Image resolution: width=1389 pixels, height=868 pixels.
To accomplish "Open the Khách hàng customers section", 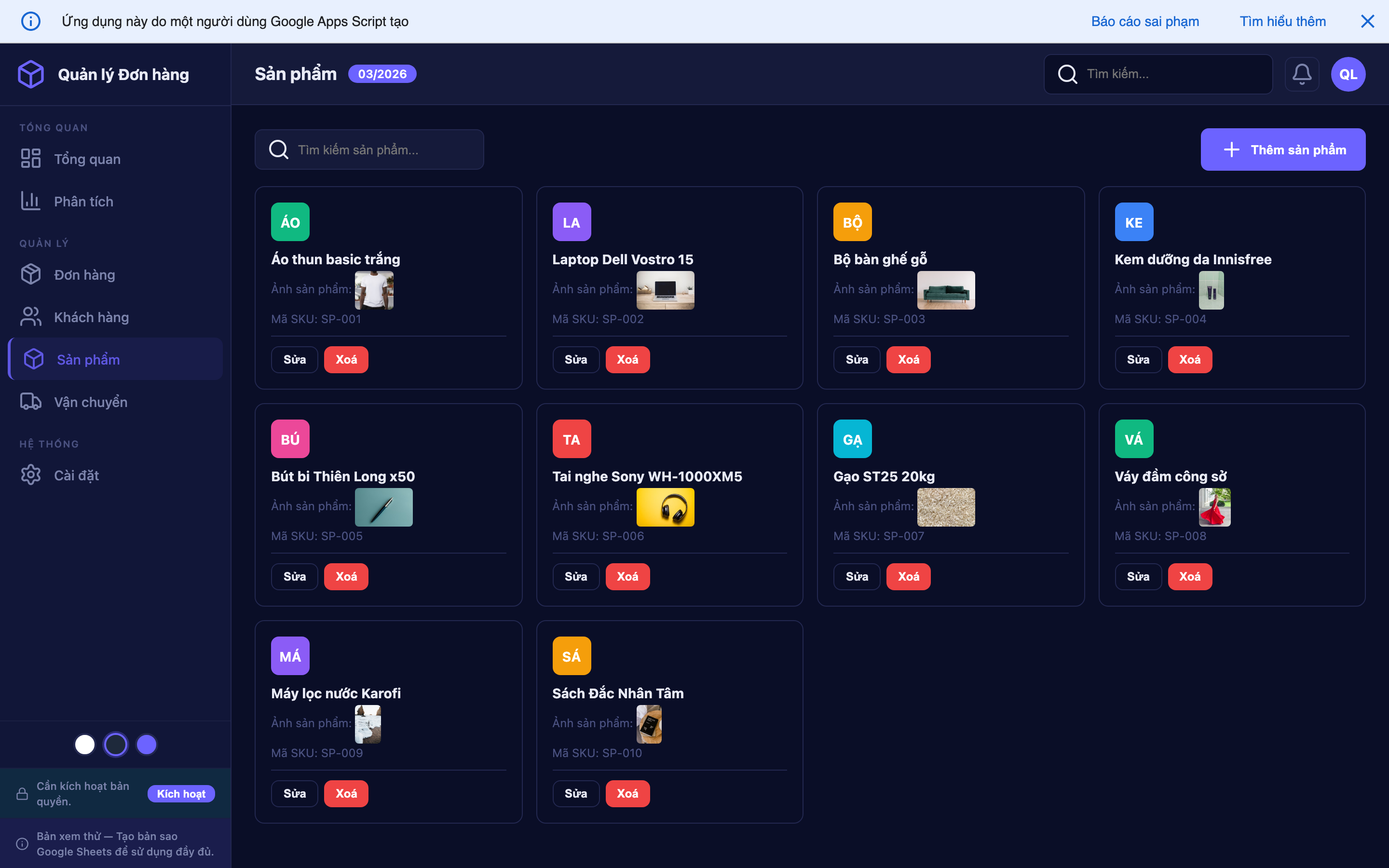I will [91, 316].
